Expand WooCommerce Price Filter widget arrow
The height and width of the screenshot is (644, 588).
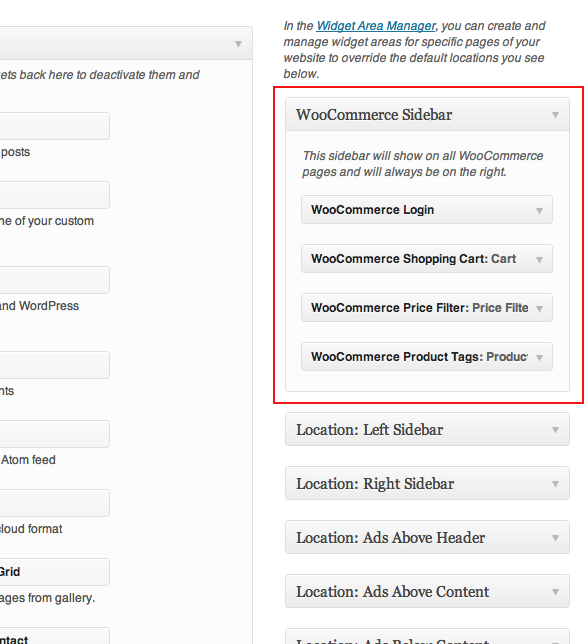tap(539, 308)
